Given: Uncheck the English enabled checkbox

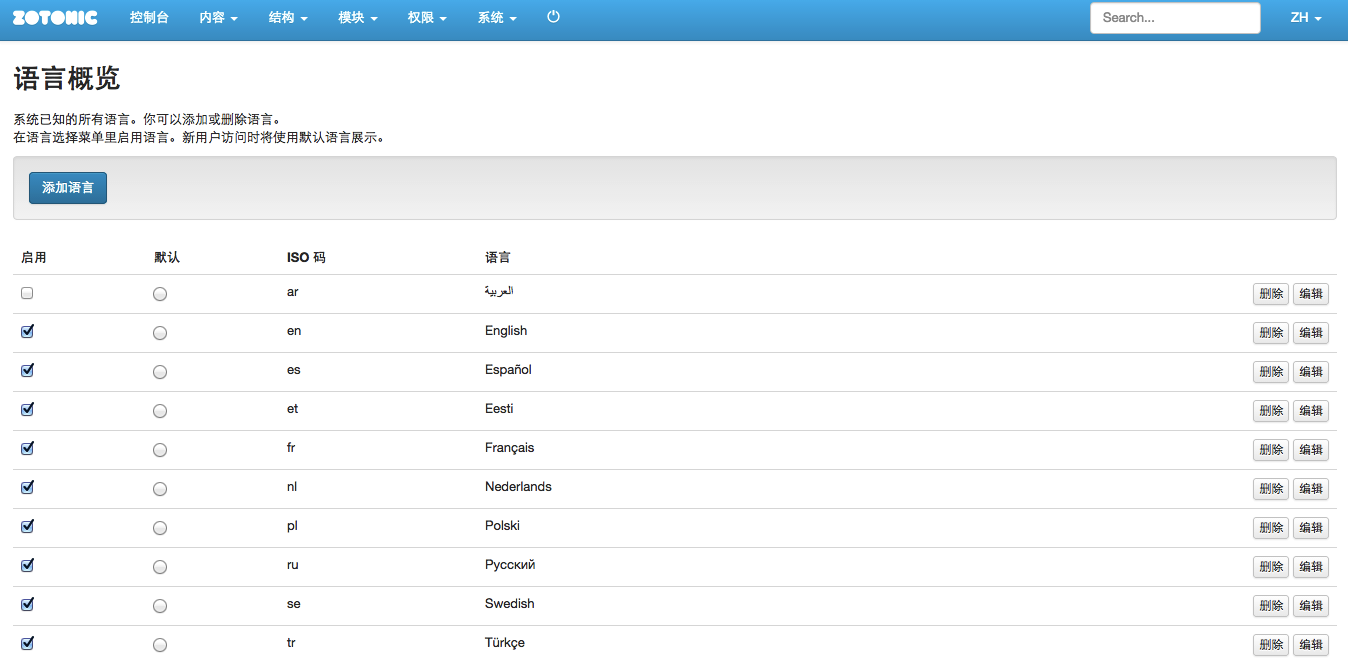Looking at the screenshot, I should pos(27,331).
